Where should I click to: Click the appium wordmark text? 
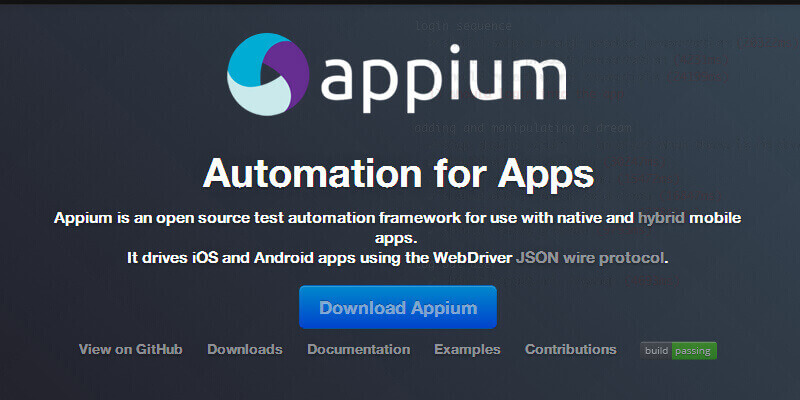[x=444, y=77]
